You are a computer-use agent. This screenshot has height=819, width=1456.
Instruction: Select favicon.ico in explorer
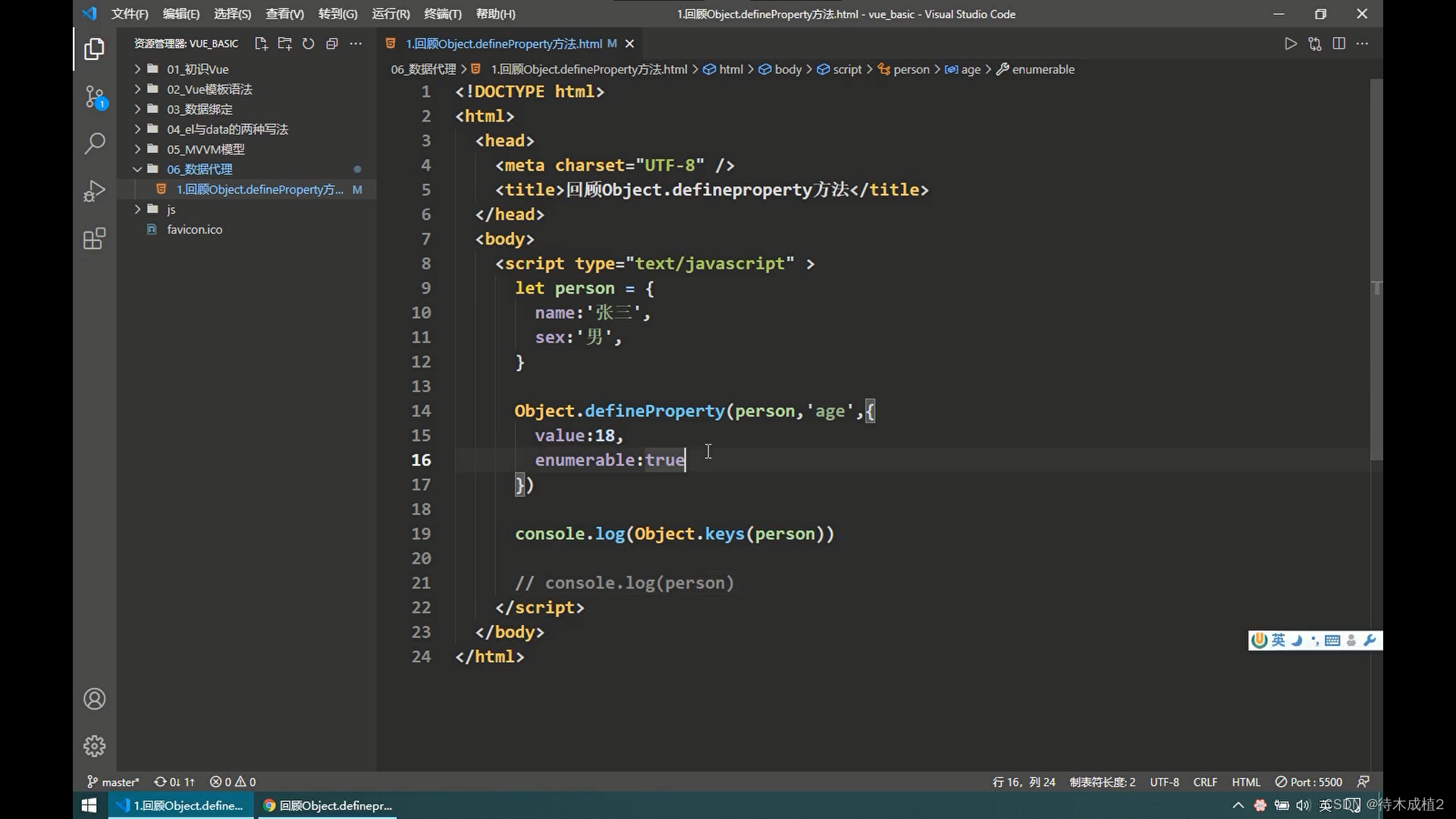(246, 229)
